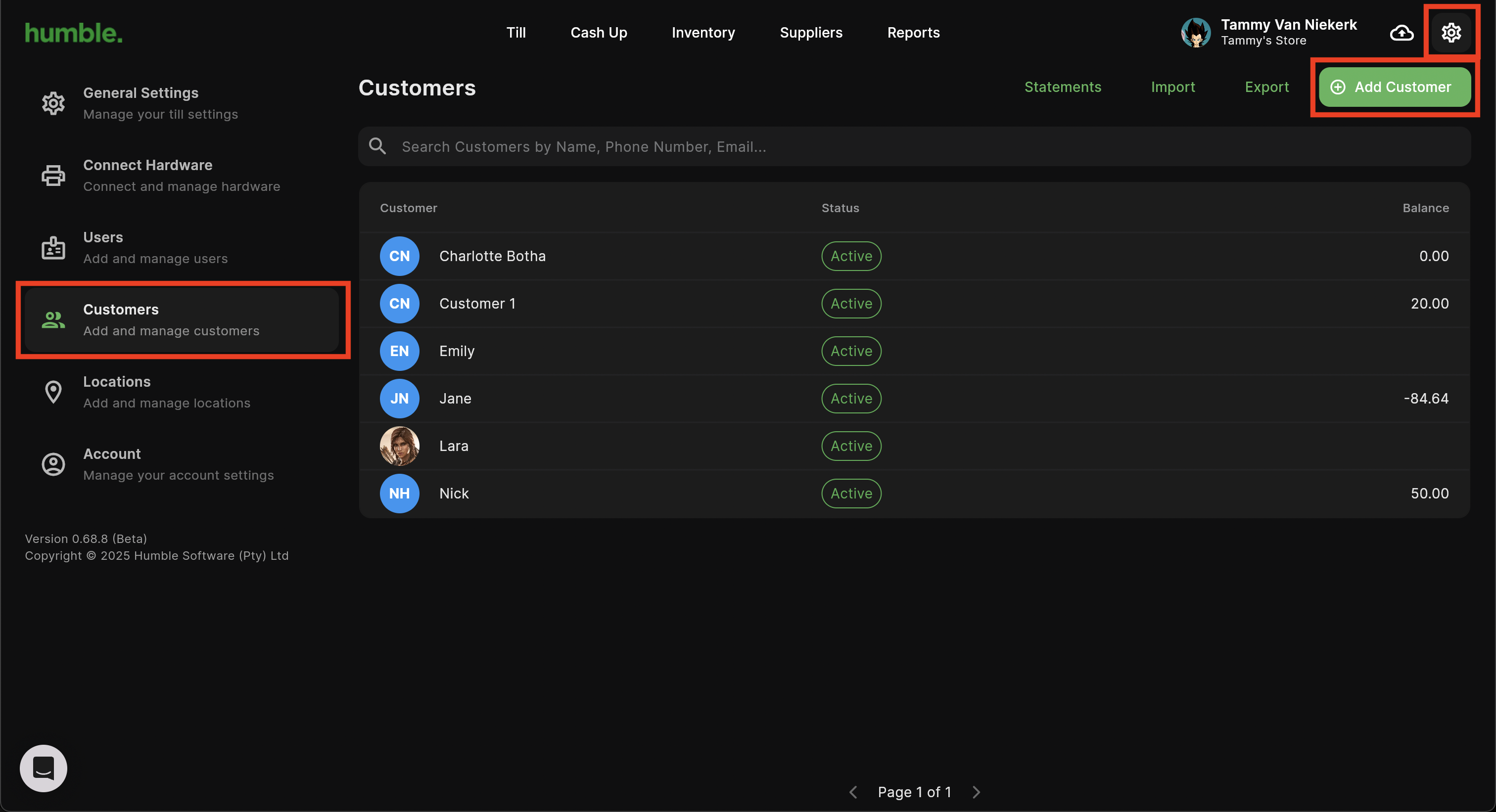Select Account in sidebar

(182, 464)
